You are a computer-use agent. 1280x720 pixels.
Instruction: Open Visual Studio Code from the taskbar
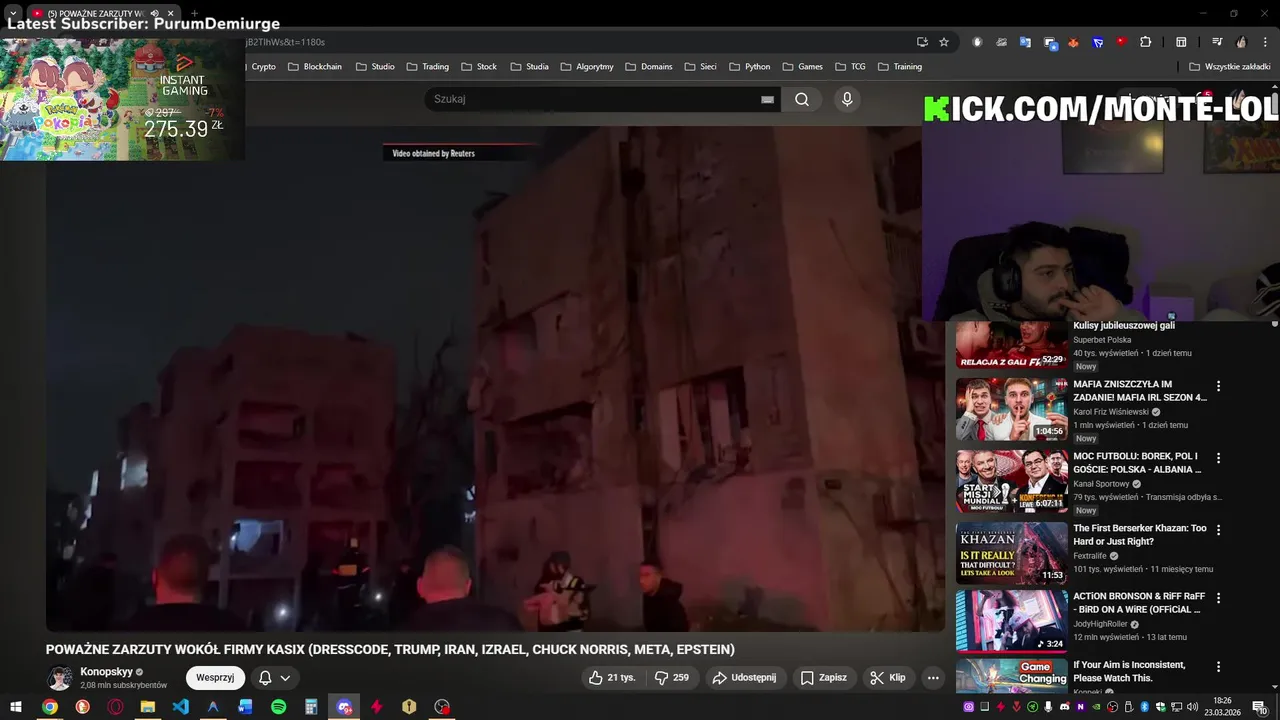click(180, 707)
